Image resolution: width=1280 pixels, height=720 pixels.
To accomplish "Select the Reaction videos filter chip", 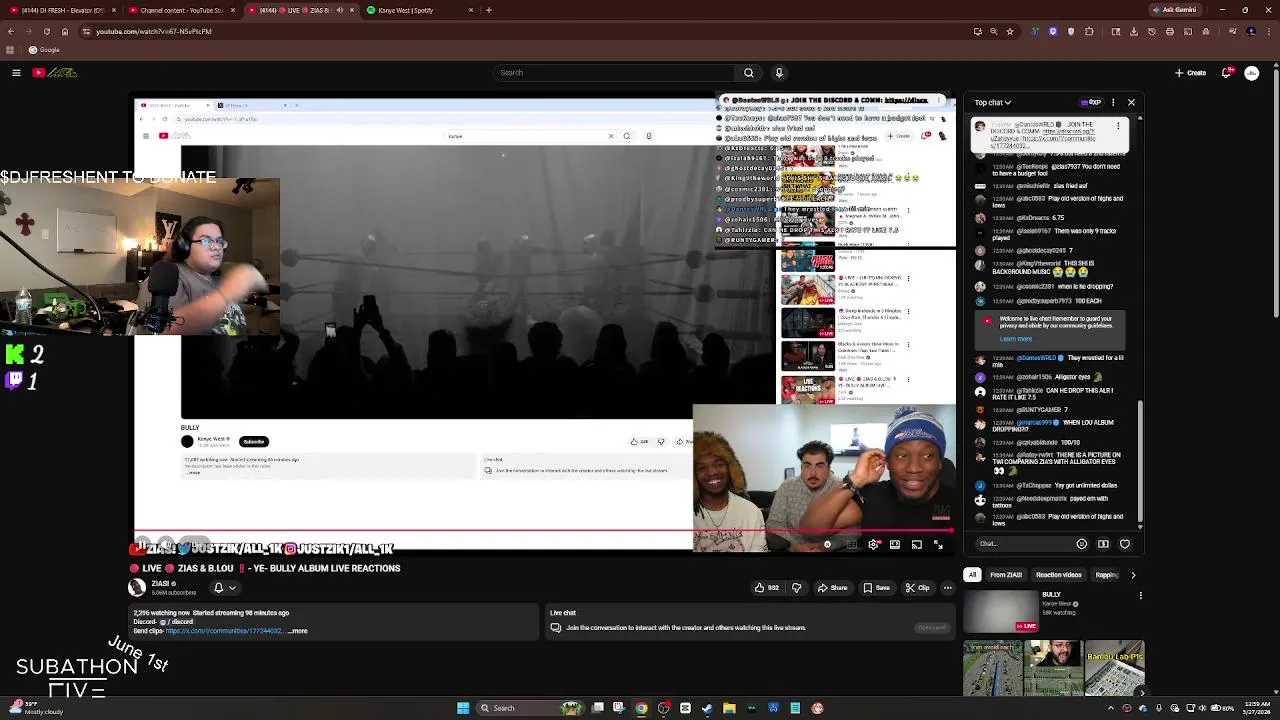I will 1058,575.
